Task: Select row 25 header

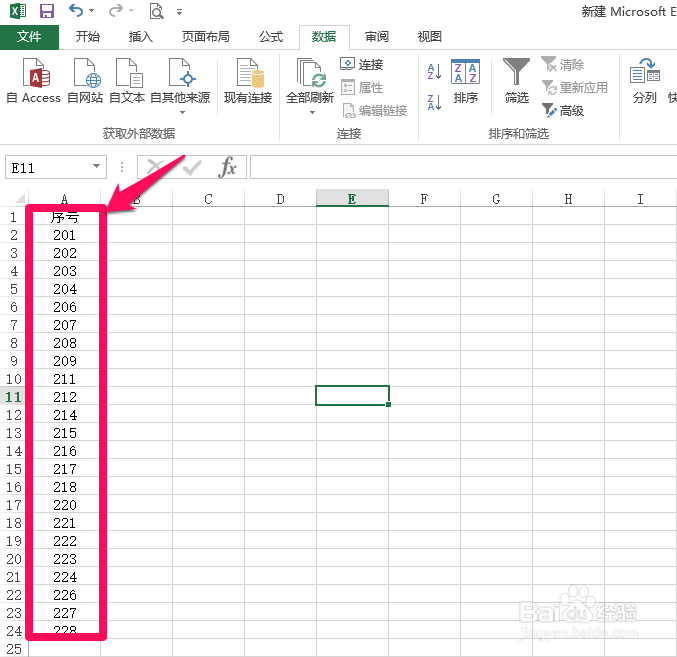Action: pos(13,648)
